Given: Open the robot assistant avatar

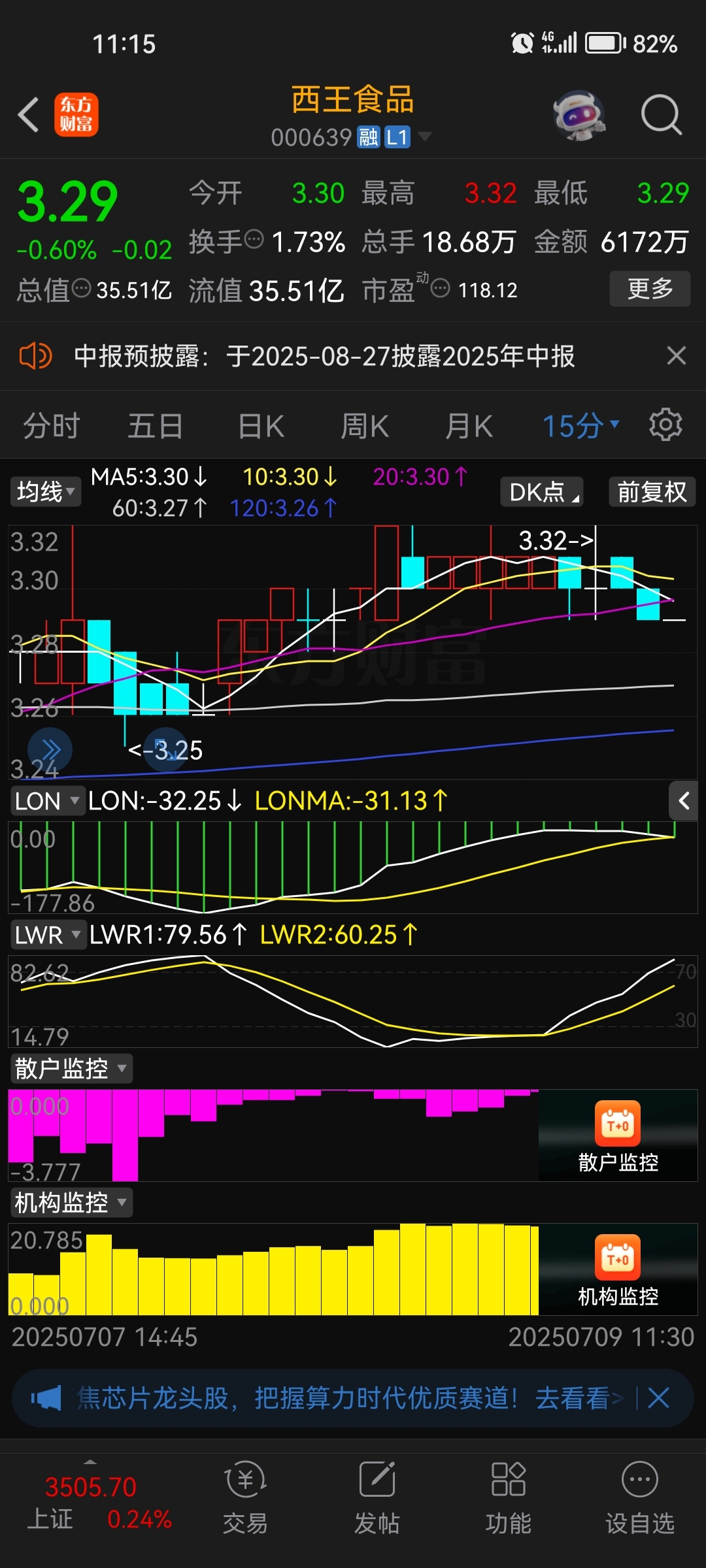Looking at the screenshot, I should 579,115.
